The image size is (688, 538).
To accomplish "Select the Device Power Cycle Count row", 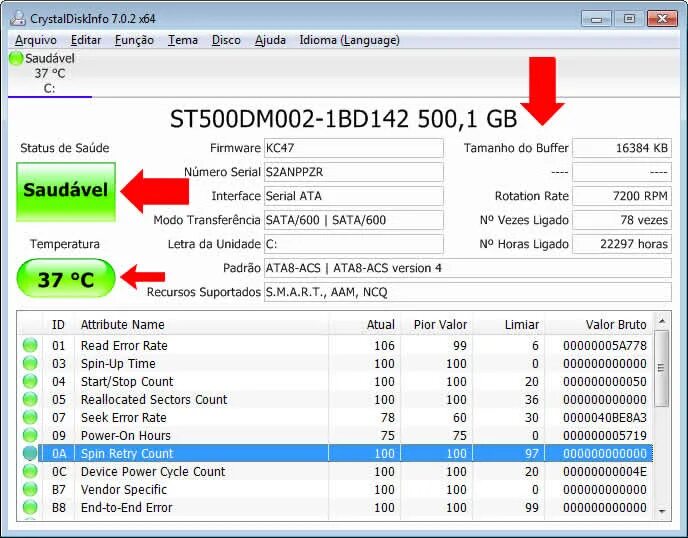I will pyautogui.click(x=335, y=471).
